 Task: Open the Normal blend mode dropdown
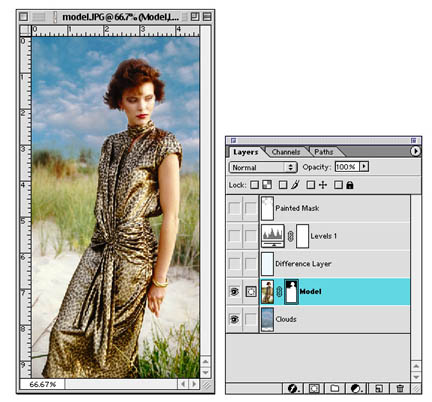coord(263,167)
